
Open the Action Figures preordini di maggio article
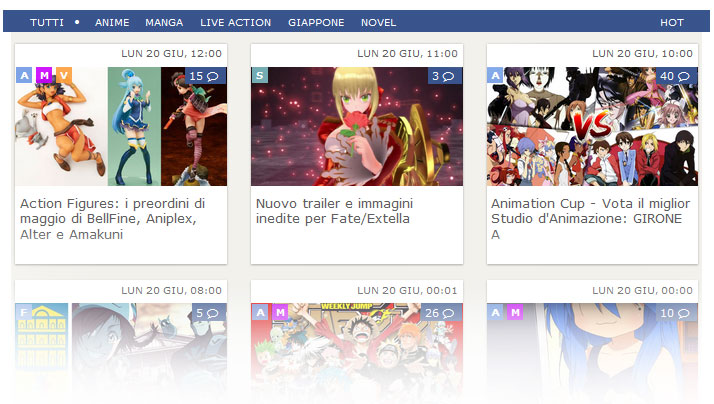pyautogui.click(x=112, y=219)
